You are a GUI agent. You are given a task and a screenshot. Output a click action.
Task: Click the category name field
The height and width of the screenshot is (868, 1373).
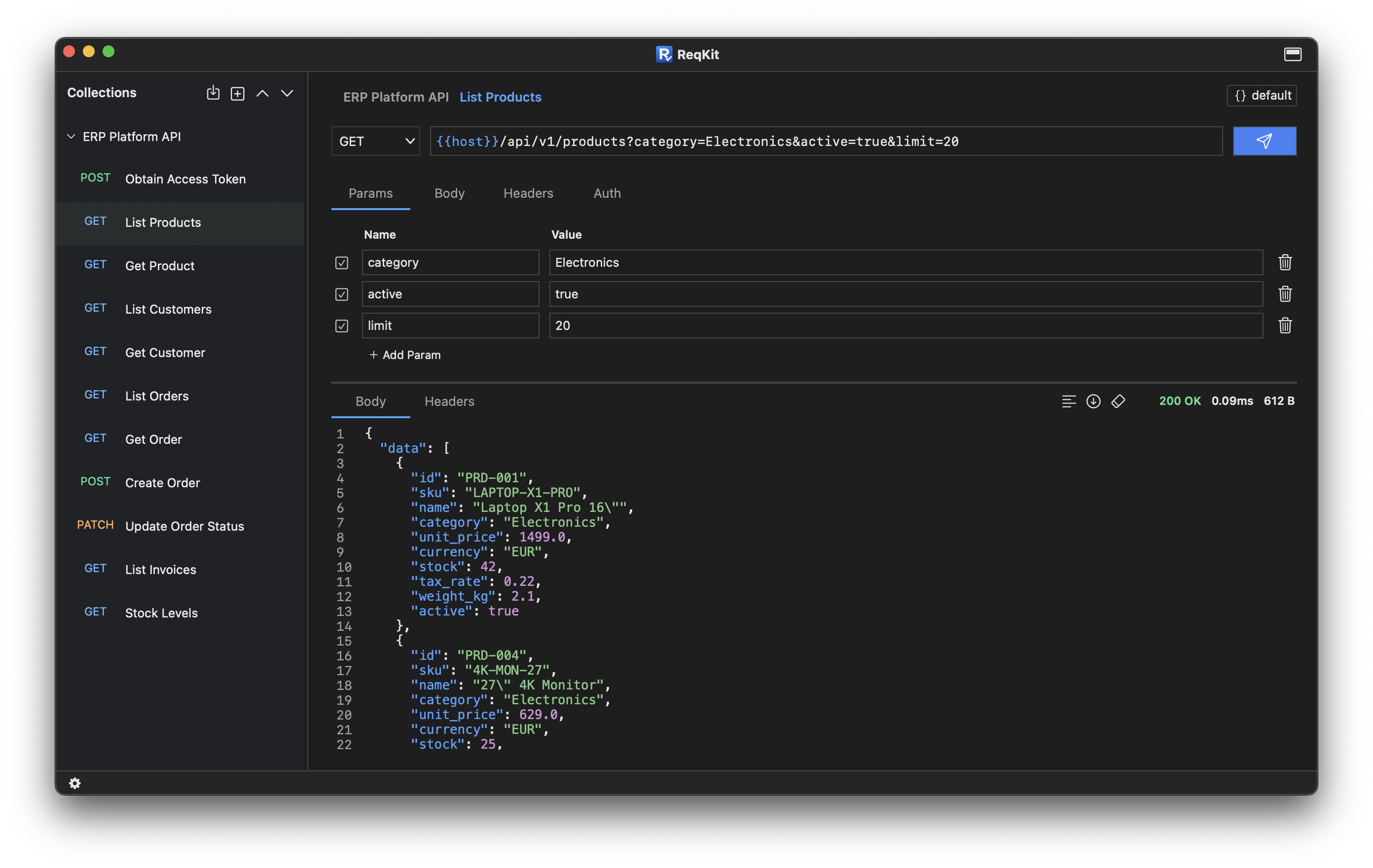tap(450, 262)
